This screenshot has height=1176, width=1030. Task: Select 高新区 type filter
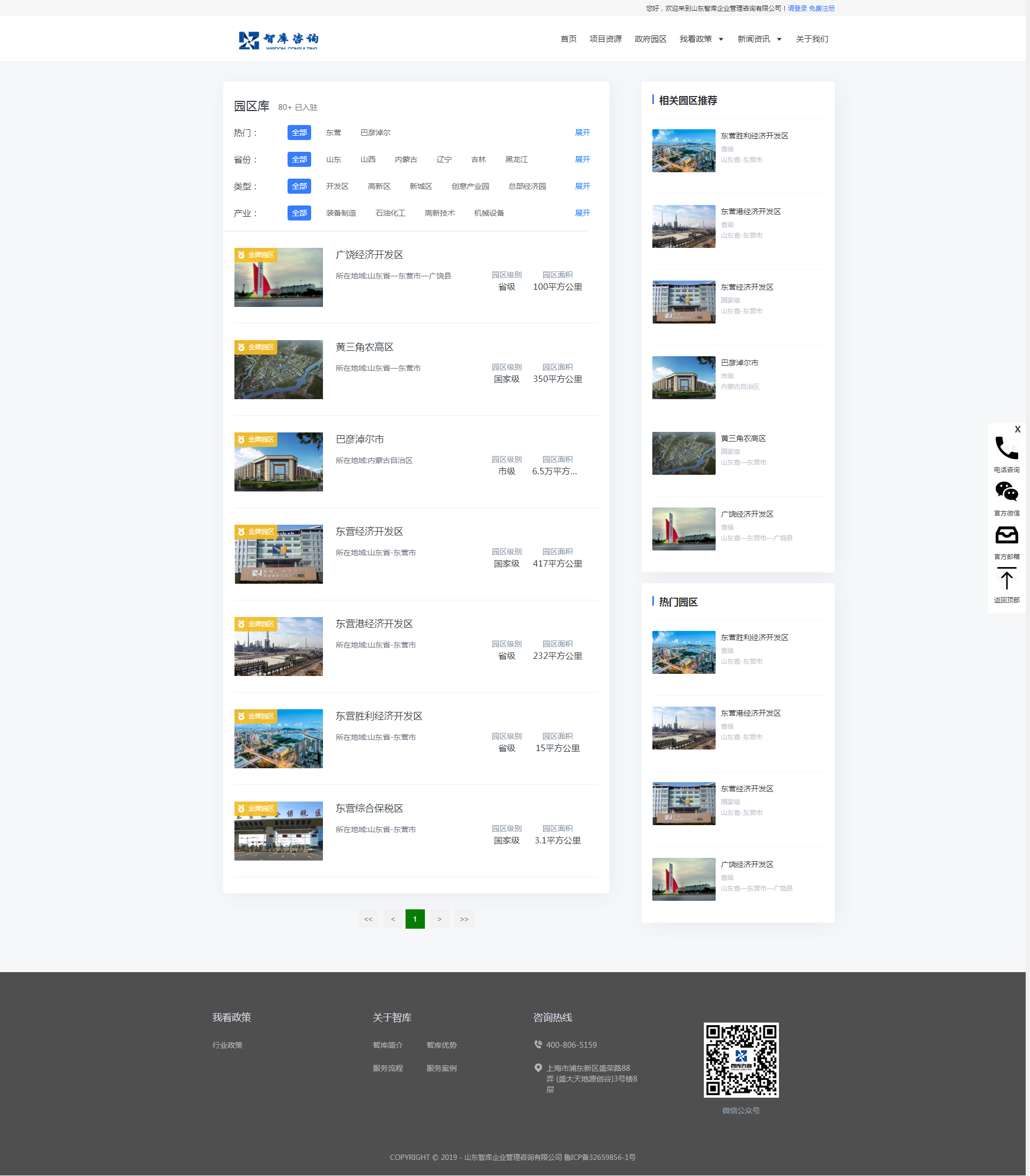[x=379, y=186]
